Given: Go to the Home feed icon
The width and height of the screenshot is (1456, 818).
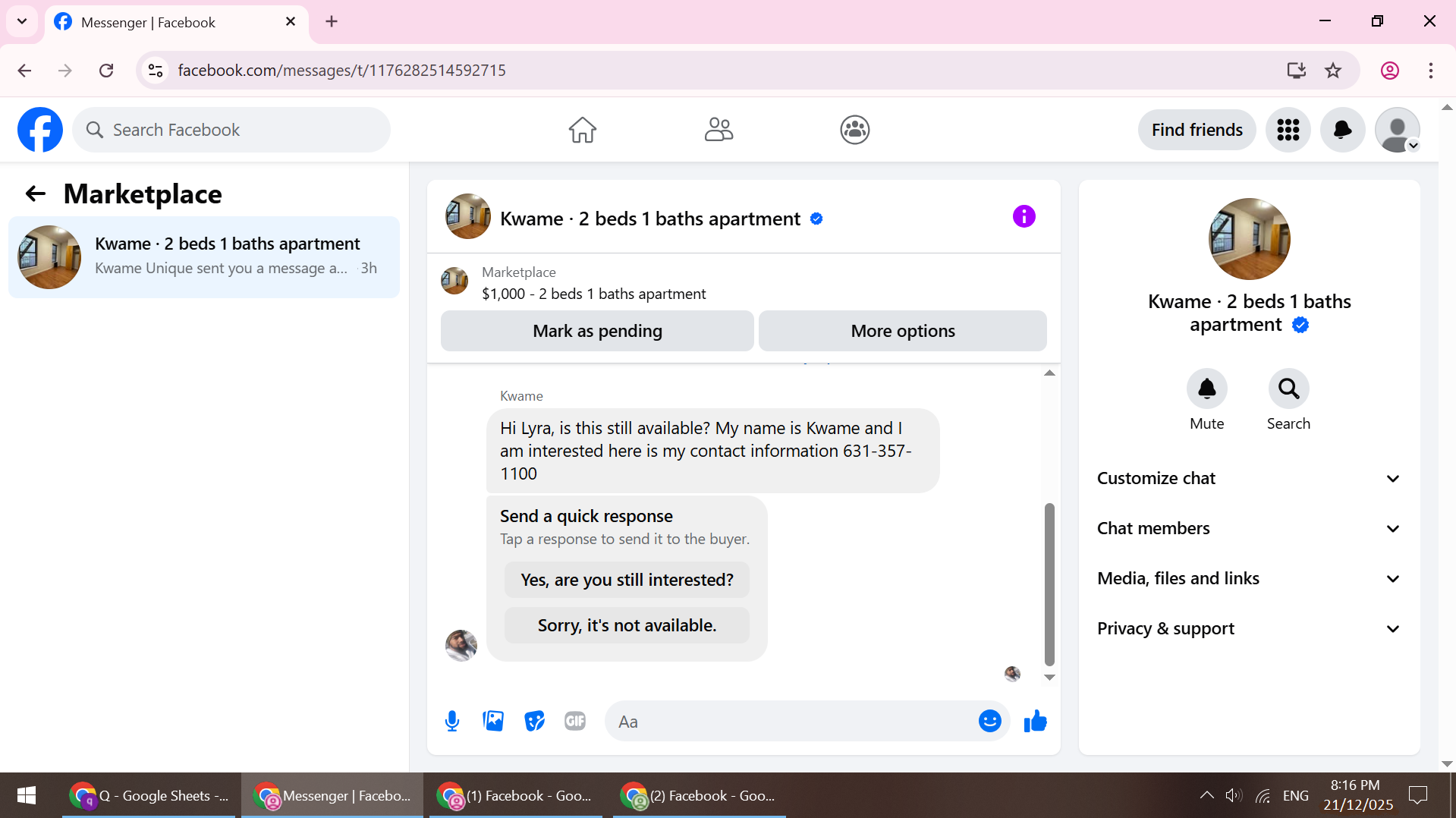Looking at the screenshot, I should point(583,130).
